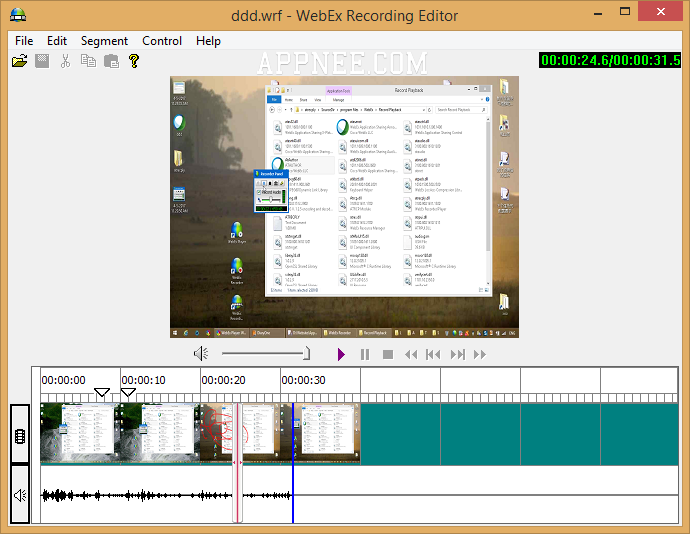The height and width of the screenshot is (534, 690).
Task: Rewind the recording
Action: click(x=411, y=354)
